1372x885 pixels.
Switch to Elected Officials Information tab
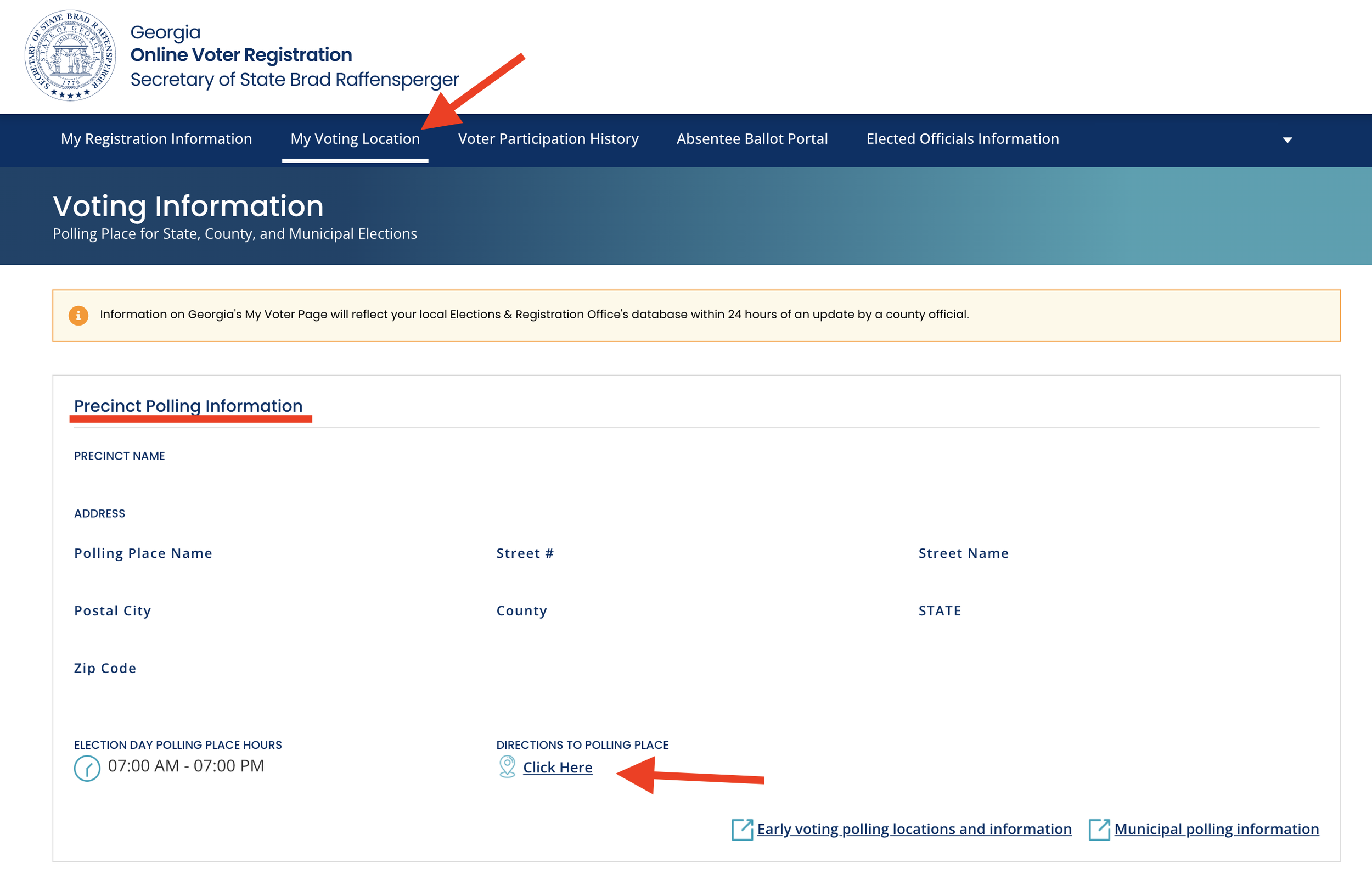pyautogui.click(x=962, y=138)
